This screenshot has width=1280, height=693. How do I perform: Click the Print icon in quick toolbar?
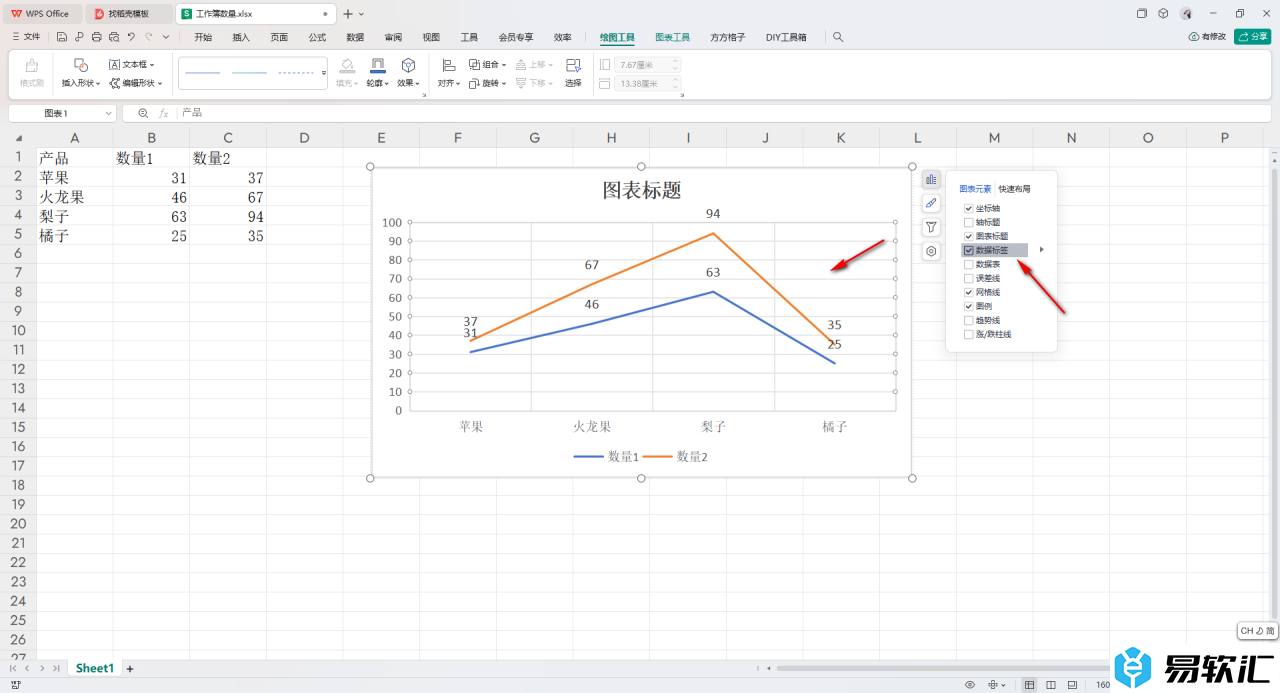(x=96, y=37)
